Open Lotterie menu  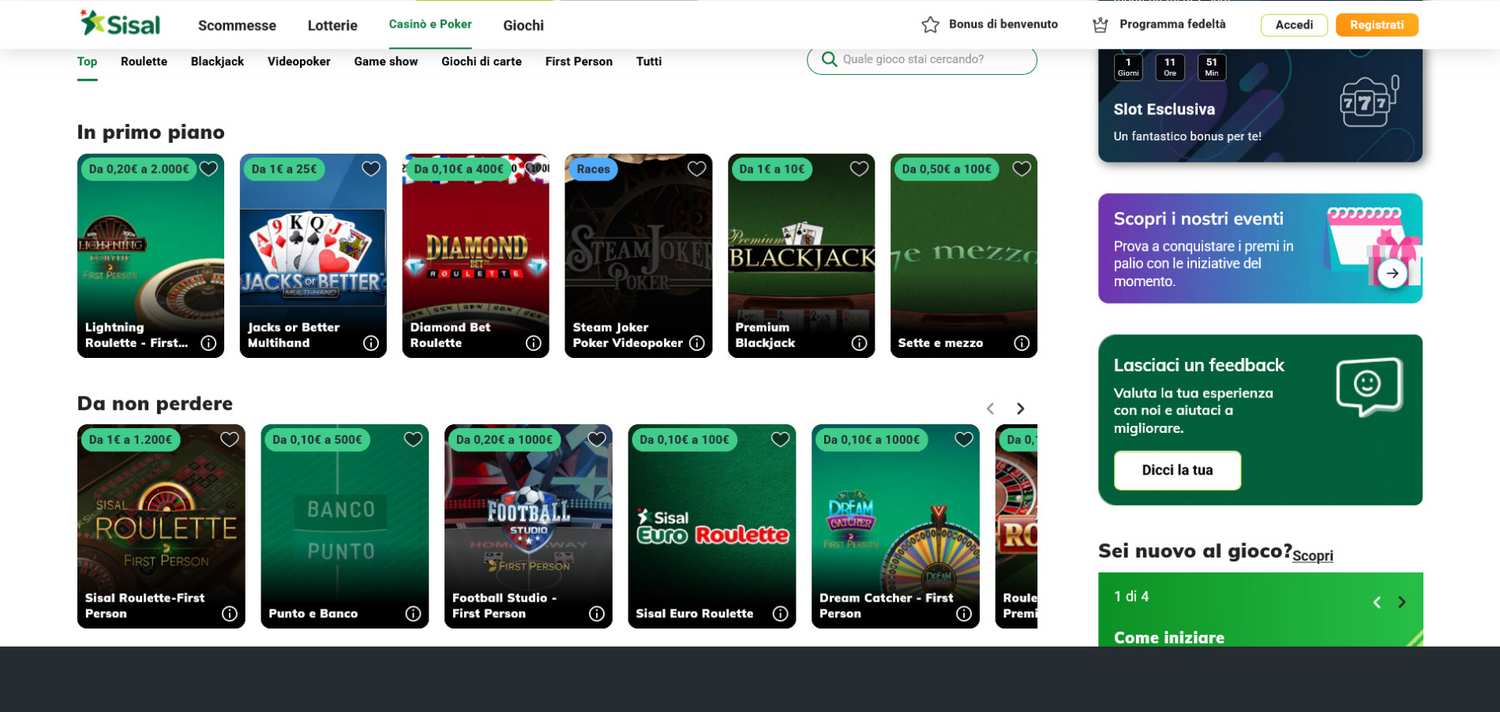[x=333, y=25]
